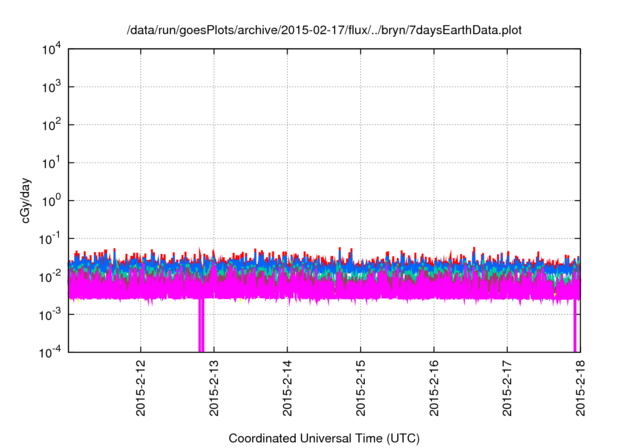Click the 10^-2 y-axis tick label
This screenshot has width=640, height=448.
pyautogui.click(x=50, y=276)
